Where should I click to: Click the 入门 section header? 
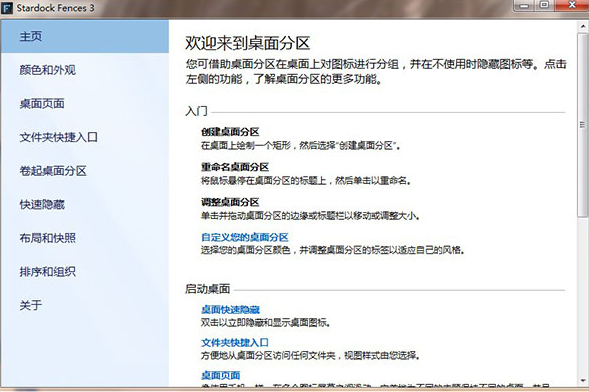[196, 111]
